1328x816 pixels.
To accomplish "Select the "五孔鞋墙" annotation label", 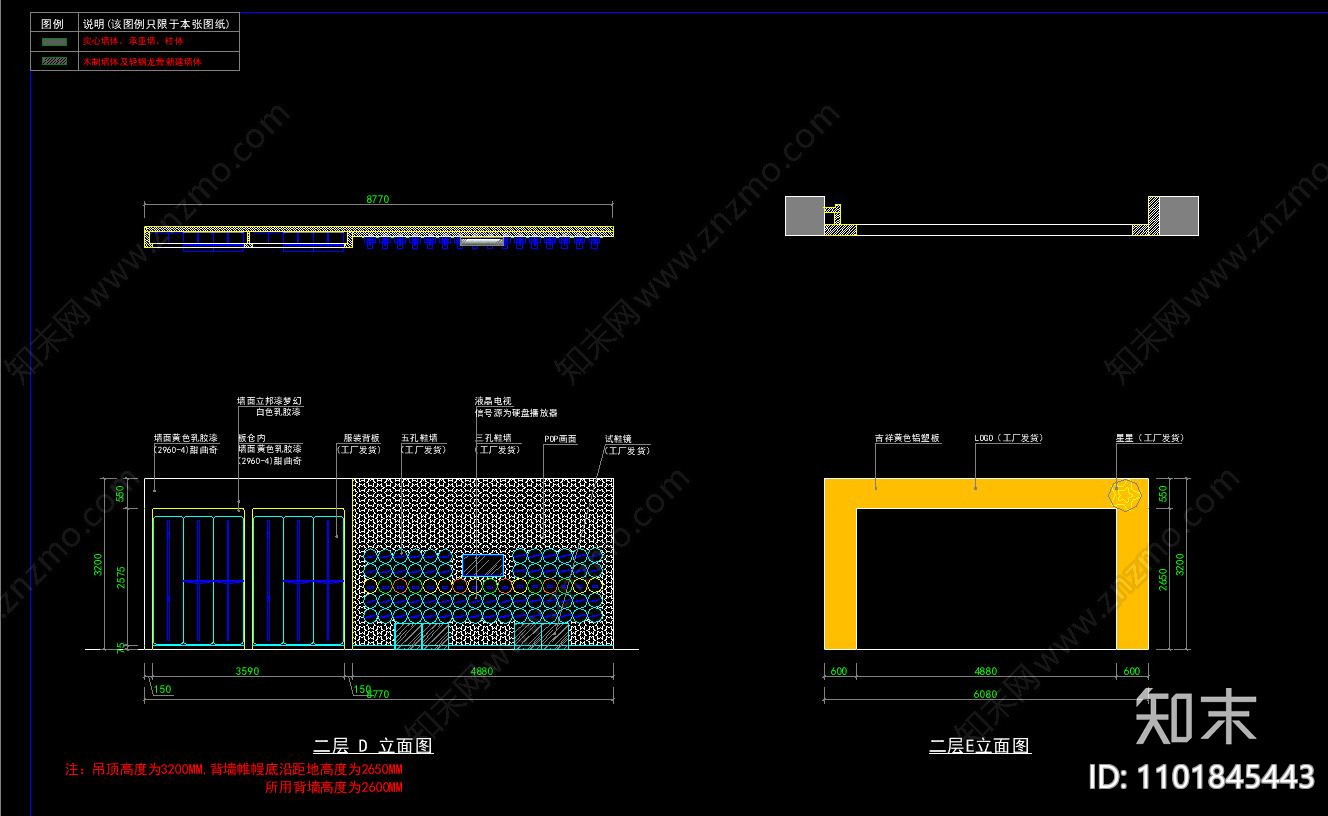I will (419, 438).
